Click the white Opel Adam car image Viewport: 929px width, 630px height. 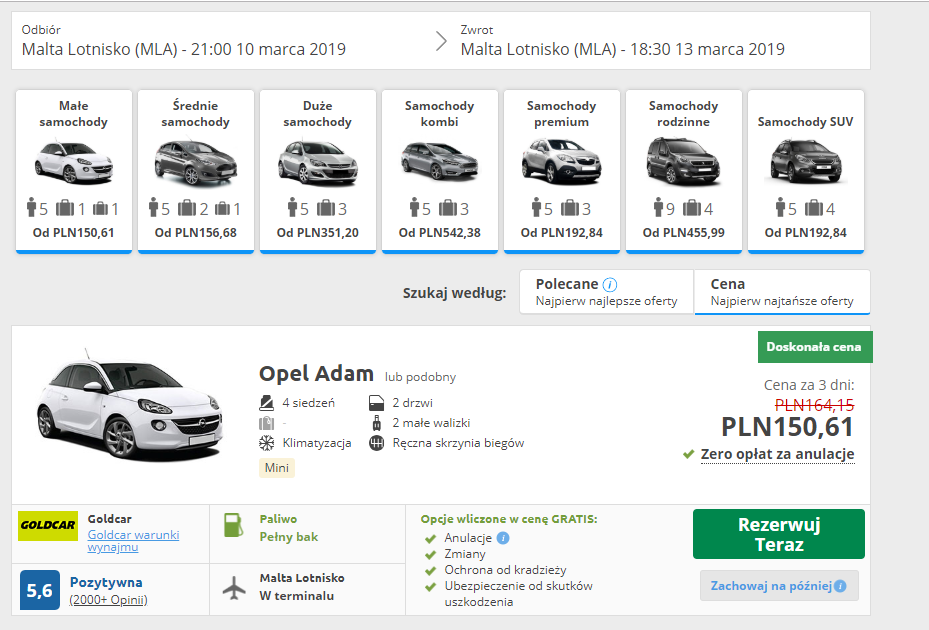pos(129,406)
